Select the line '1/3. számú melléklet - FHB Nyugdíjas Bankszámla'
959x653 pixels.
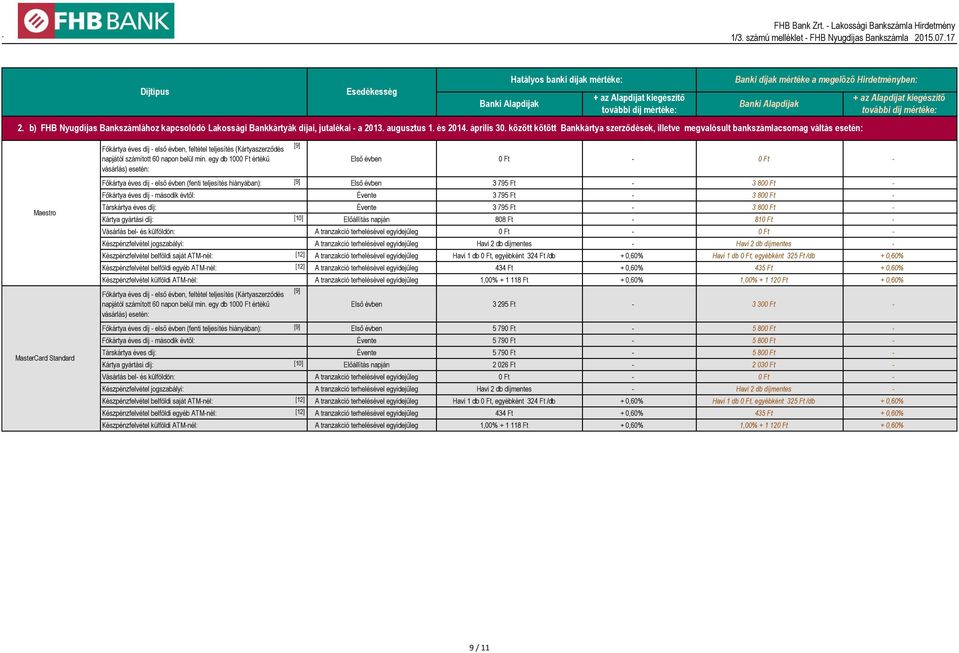820,38
